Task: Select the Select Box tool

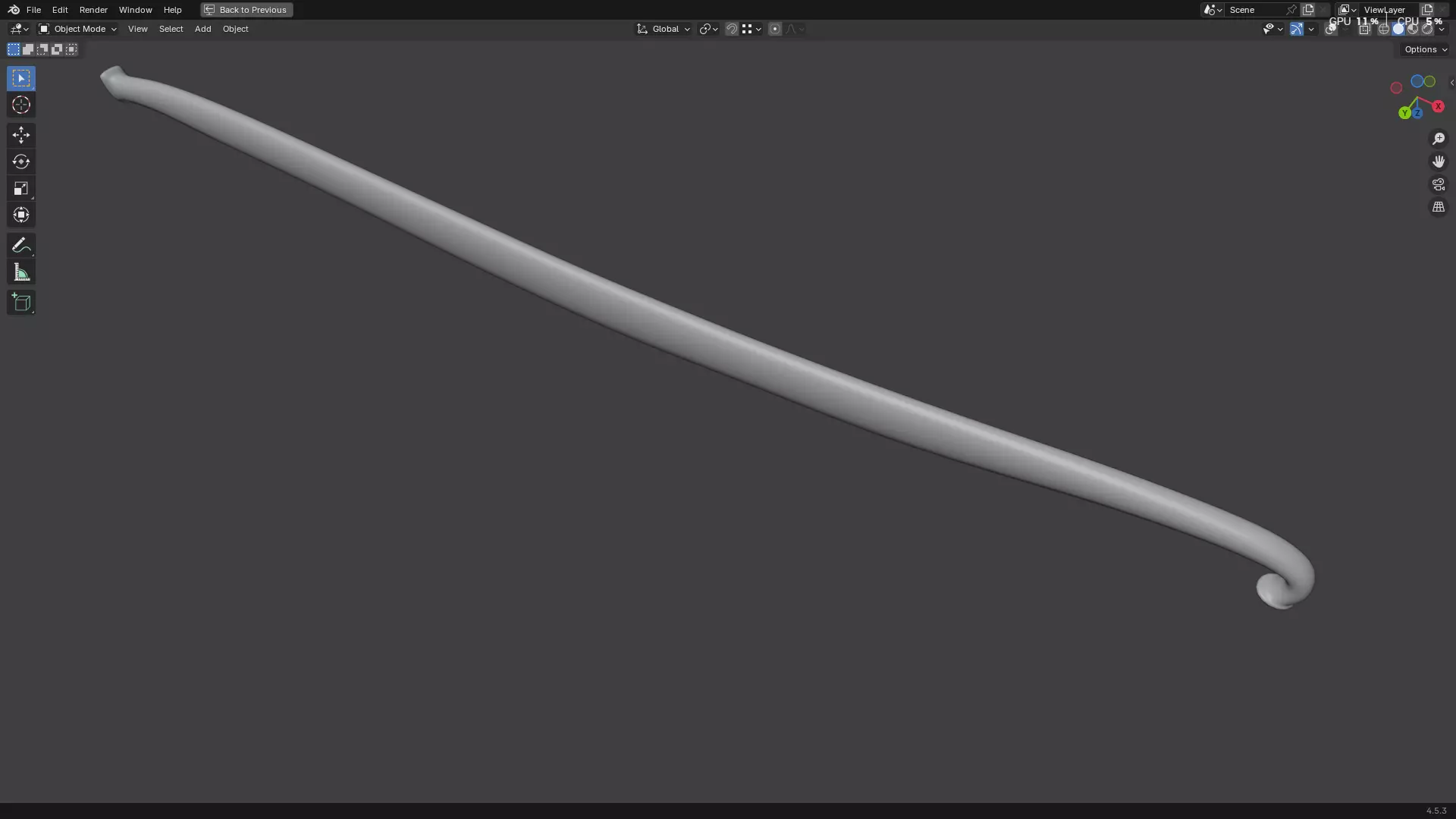Action: (x=21, y=78)
